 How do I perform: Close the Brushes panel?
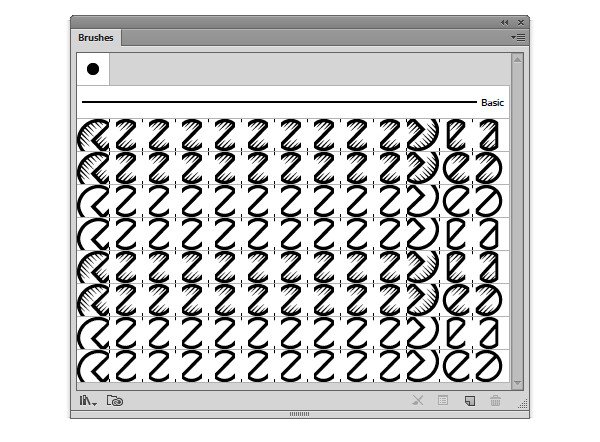[x=520, y=21]
